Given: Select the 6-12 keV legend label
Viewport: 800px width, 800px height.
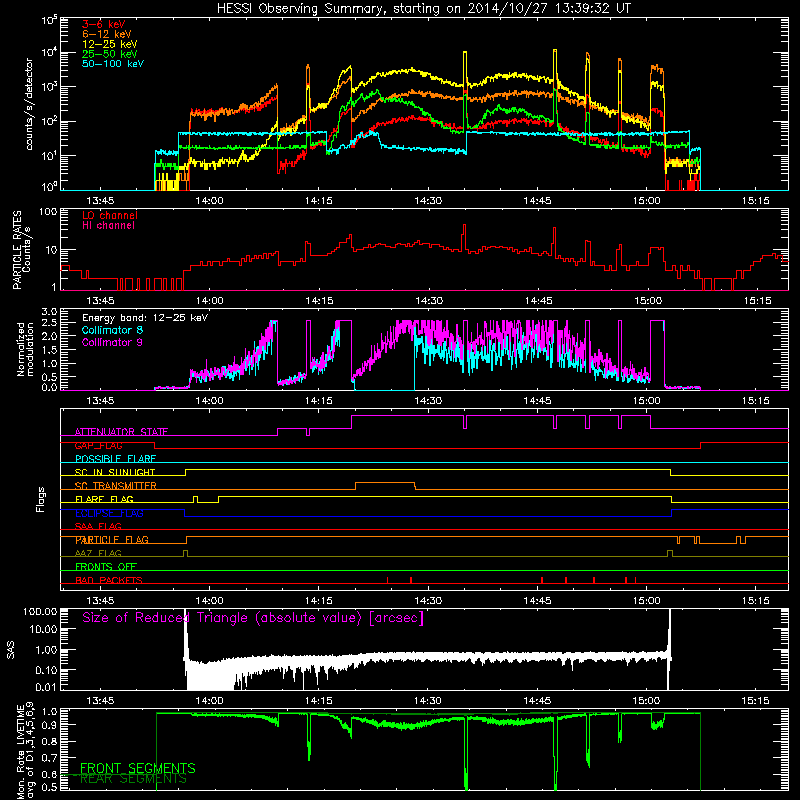Looking at the screenshot, I should coord(107,34).
